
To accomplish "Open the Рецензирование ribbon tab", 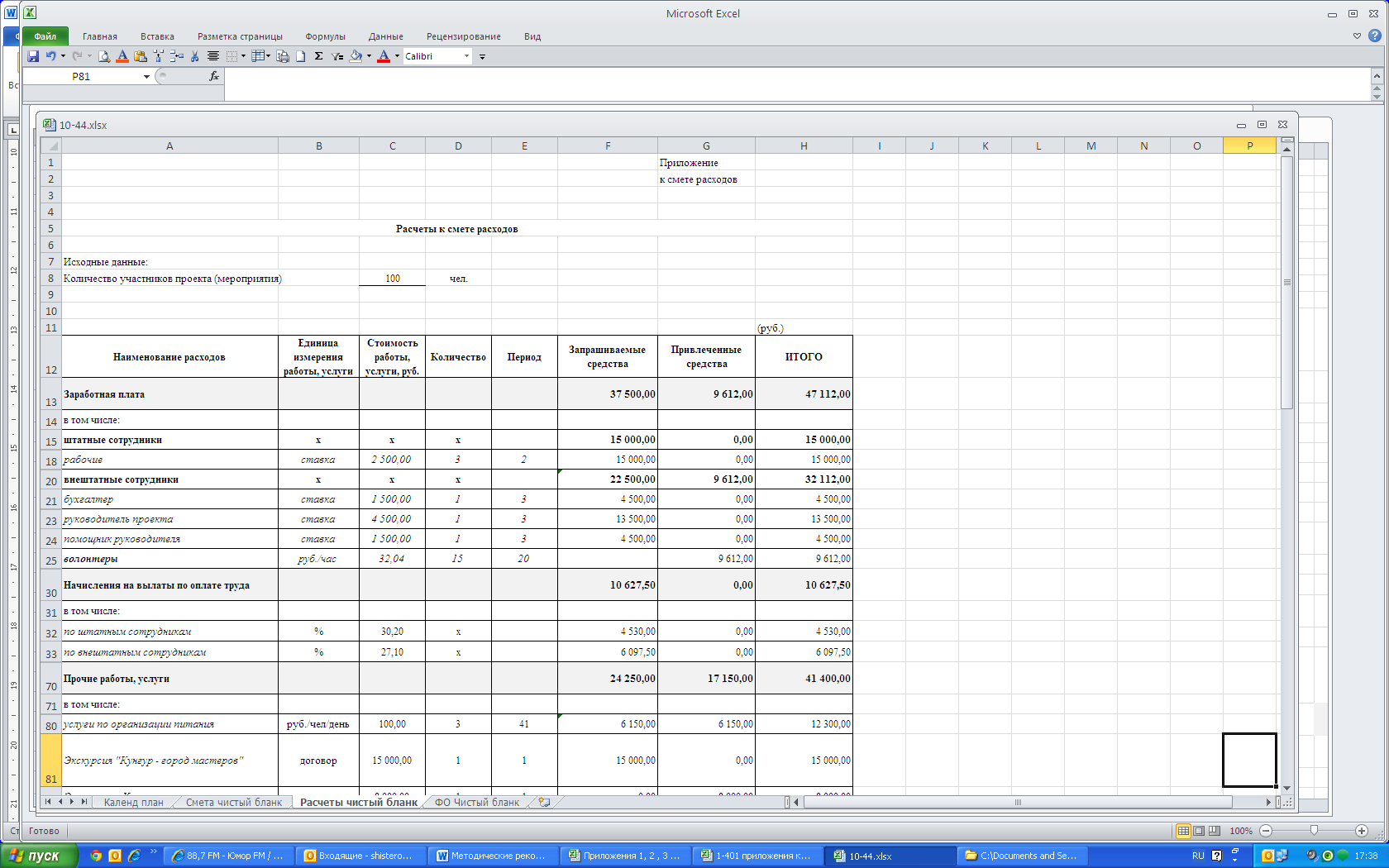I will (x=464, y=36).
